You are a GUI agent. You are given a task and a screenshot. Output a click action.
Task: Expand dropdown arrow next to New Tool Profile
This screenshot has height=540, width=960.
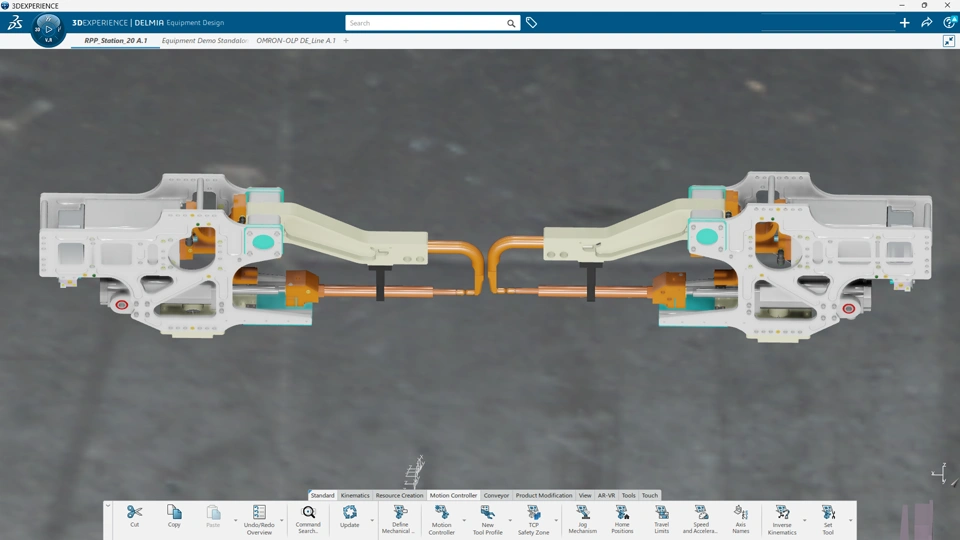(x=510, y=520)
